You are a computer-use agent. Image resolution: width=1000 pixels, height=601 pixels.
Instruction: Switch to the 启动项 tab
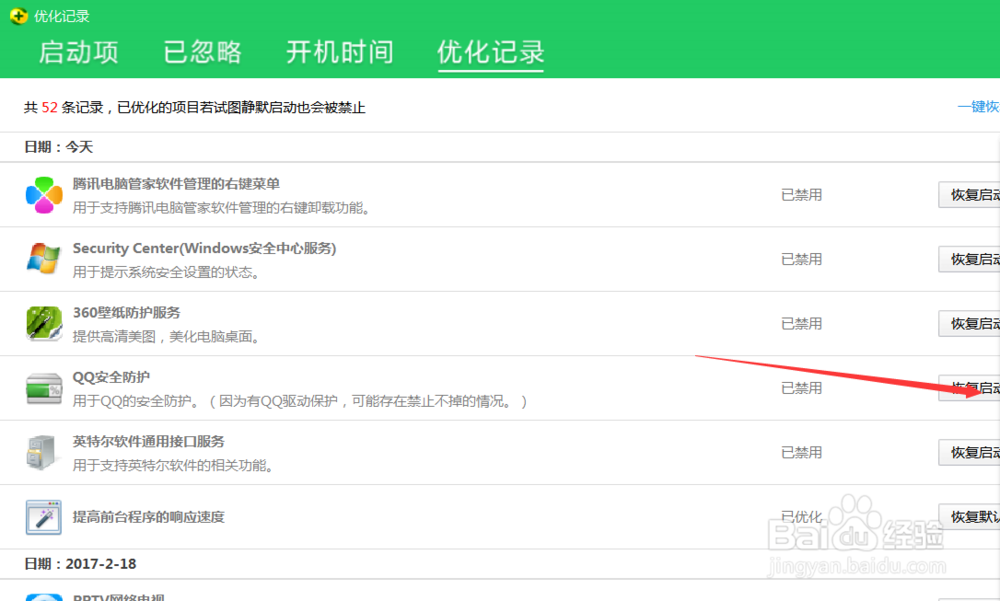(78, 53)
